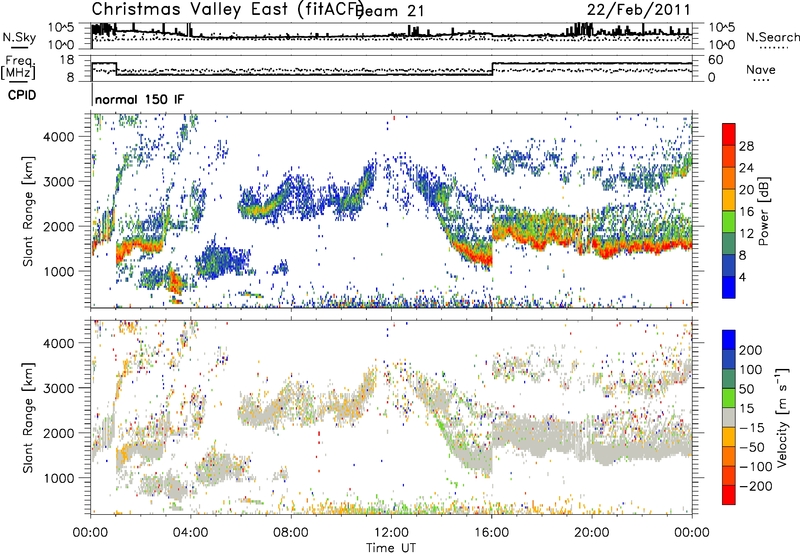Click the '-200' tick on Velocity colorbar

(x=755, y=486)
